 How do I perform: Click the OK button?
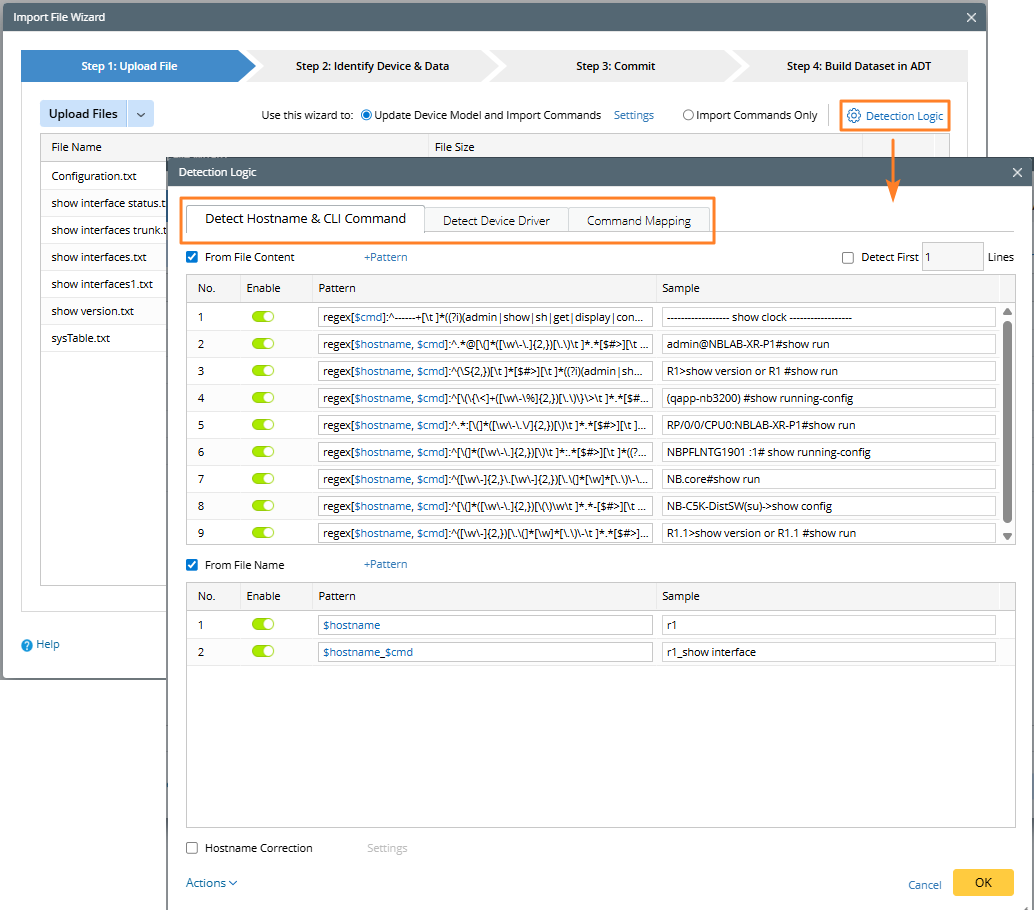point(982,883)
